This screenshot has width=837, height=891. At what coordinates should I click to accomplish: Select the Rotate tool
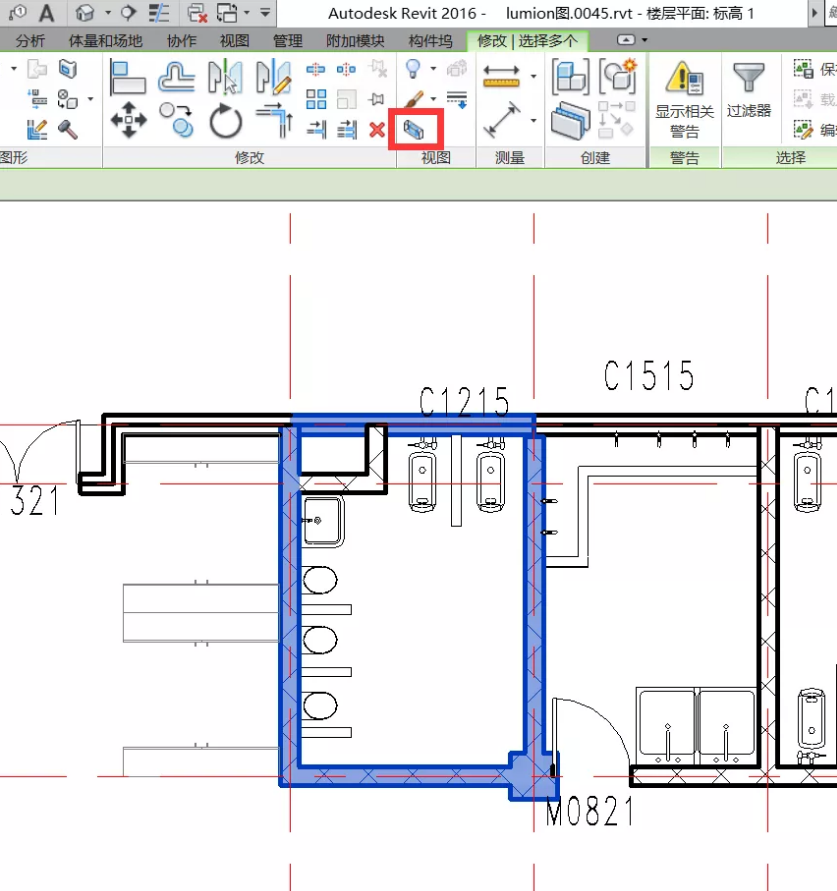[x=226, y=121]
